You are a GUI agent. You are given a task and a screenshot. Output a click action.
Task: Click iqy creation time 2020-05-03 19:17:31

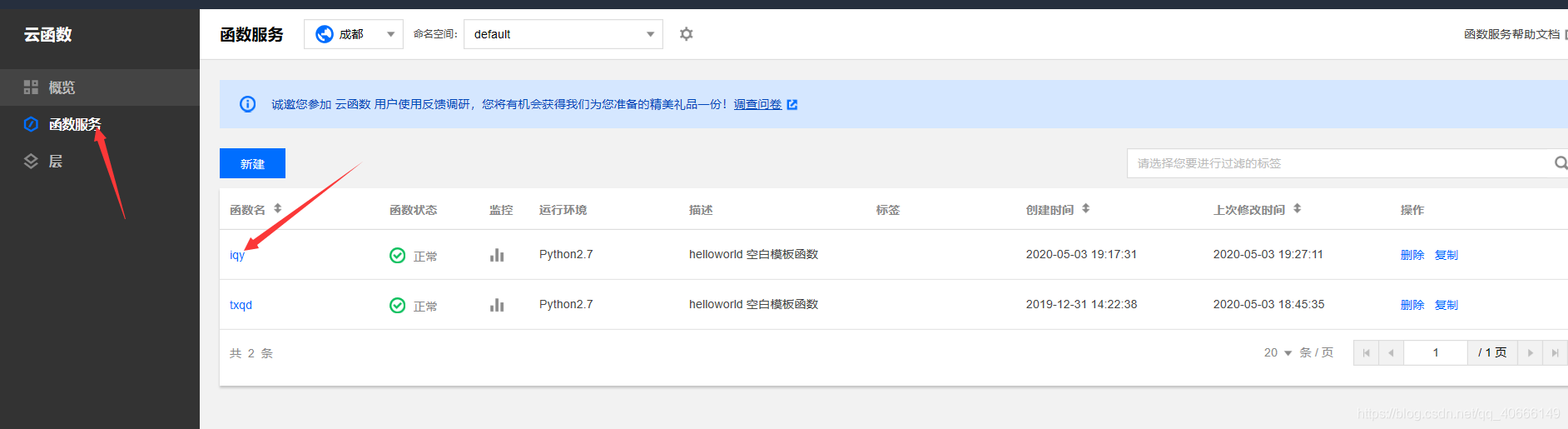pyautogui.click(x=1081, y=254)
